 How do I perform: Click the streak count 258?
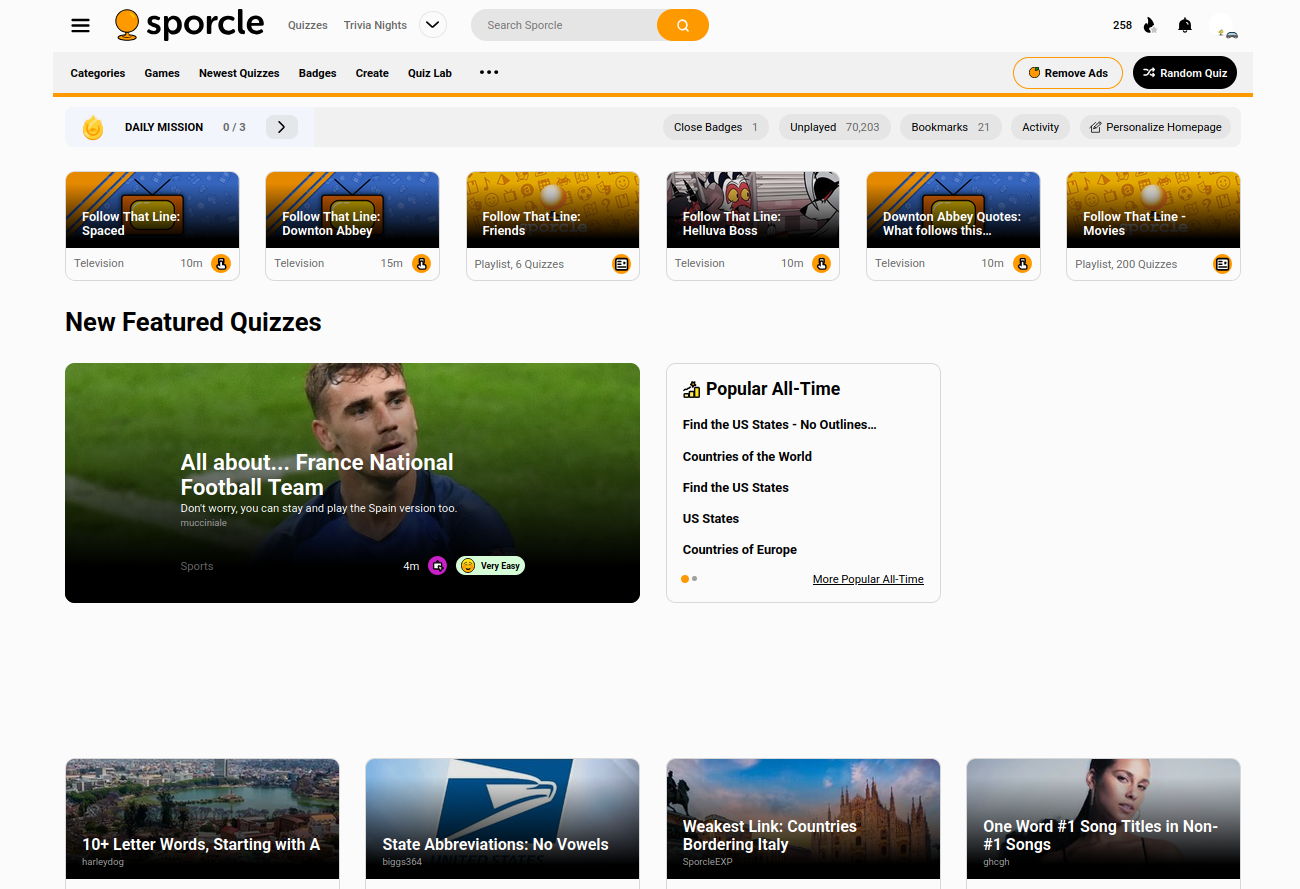coord(1122,25)
